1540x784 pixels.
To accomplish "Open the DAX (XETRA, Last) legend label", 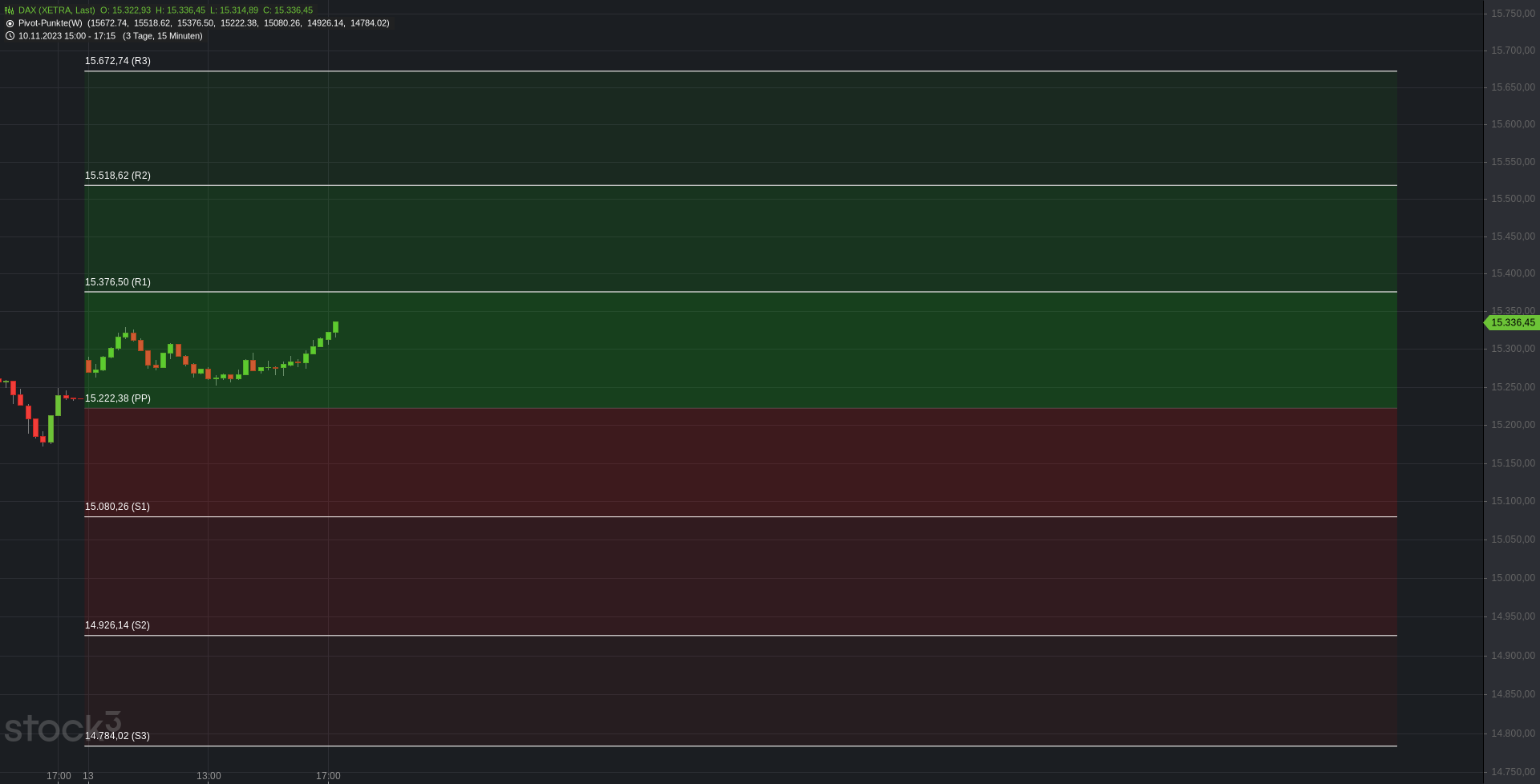I will [x=57, y=10].
